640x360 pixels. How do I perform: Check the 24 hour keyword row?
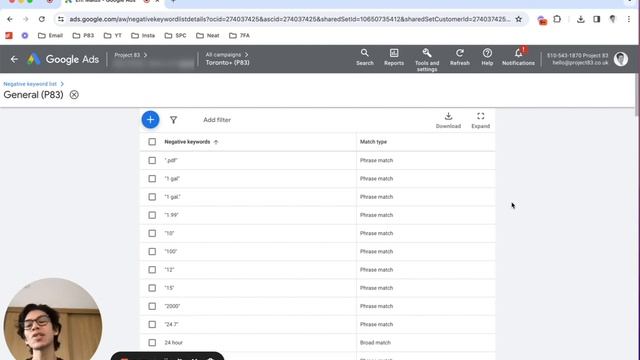(x=152, y=343)
